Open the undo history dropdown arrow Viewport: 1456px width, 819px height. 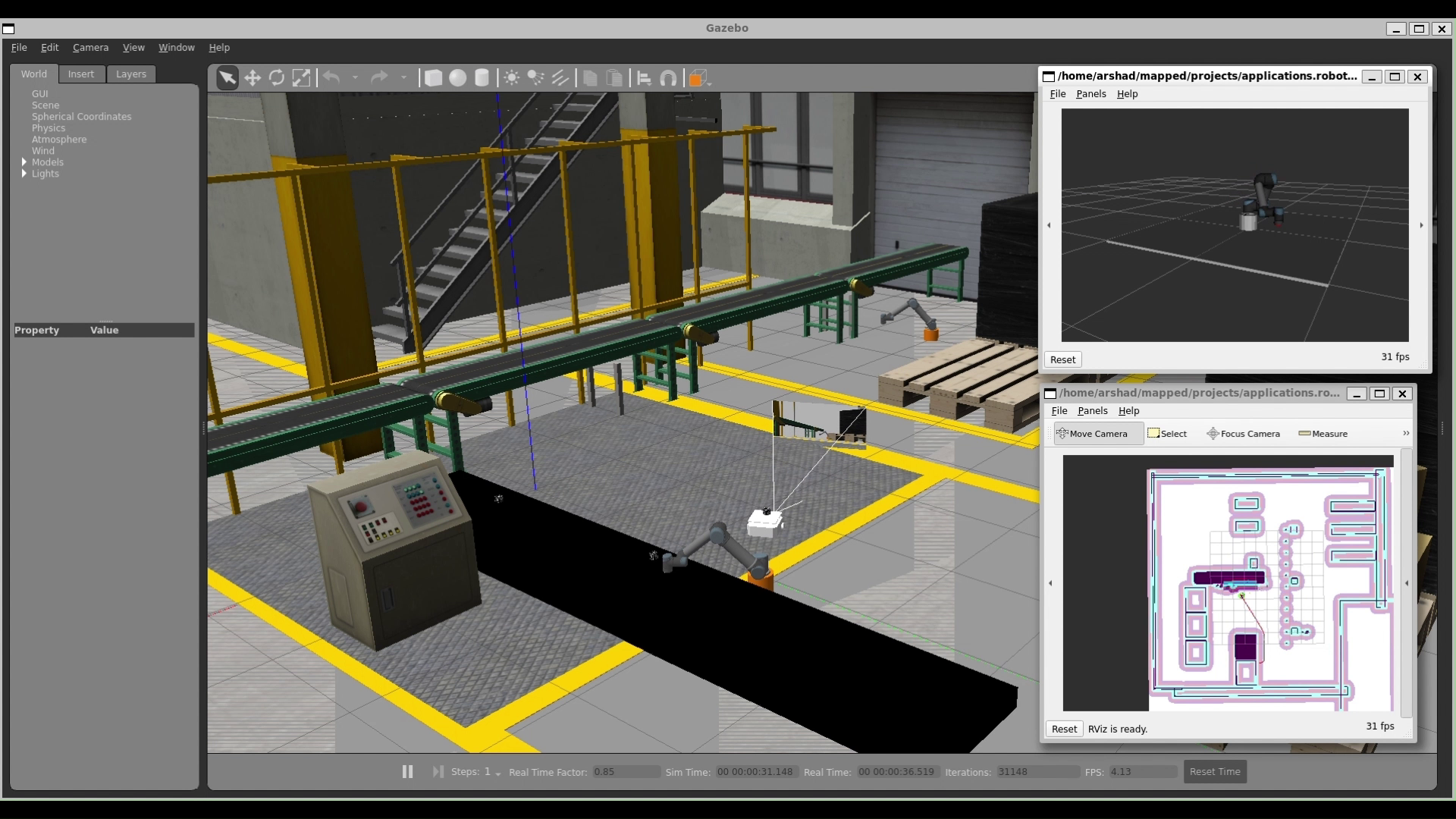point(355,78)
